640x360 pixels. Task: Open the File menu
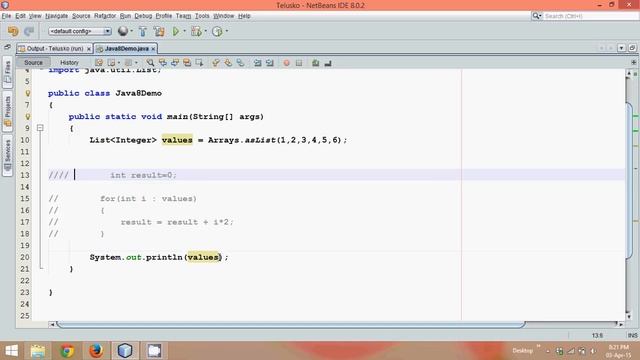(x=6, y=16)
